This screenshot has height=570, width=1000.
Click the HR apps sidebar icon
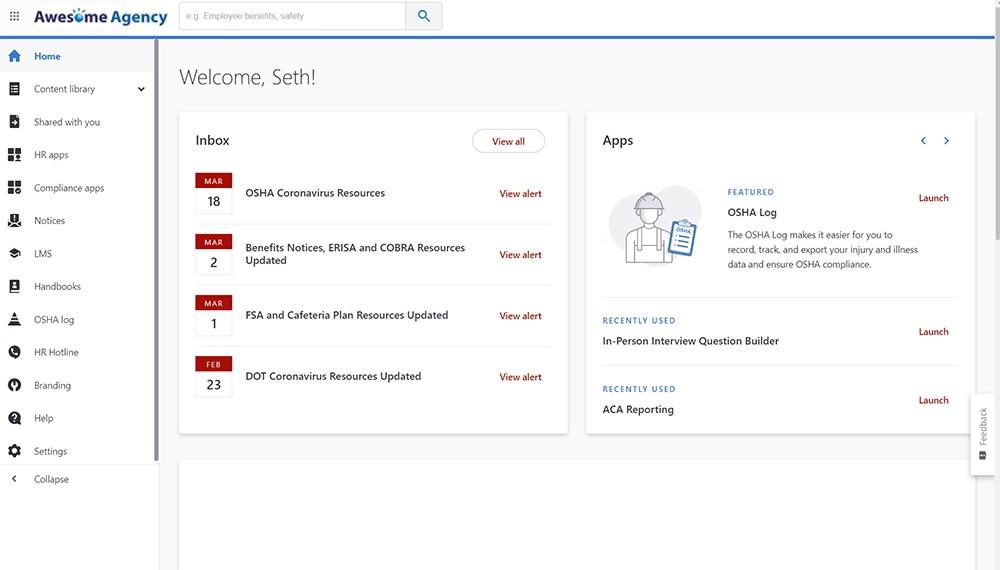click(x=14, y=155)
